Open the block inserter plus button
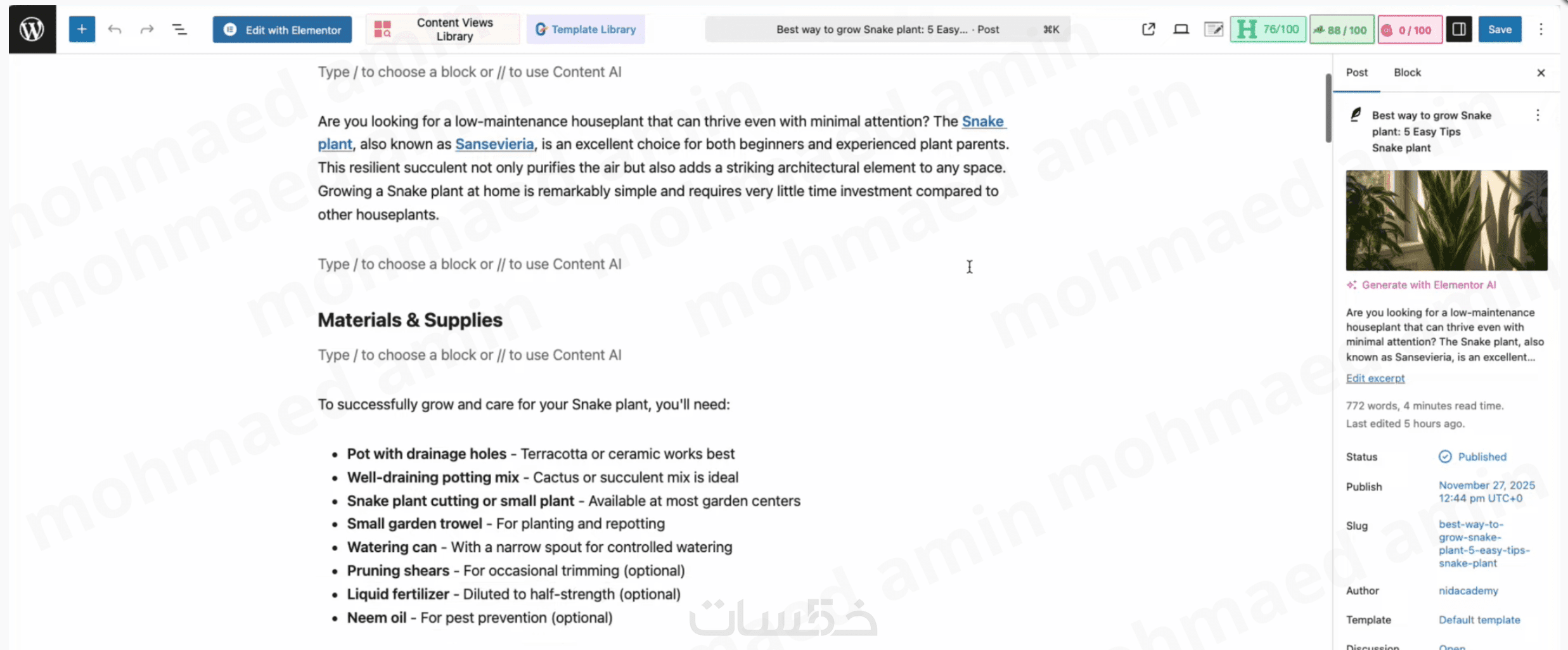The image size is (1568, 650). [x=82, y=29]
